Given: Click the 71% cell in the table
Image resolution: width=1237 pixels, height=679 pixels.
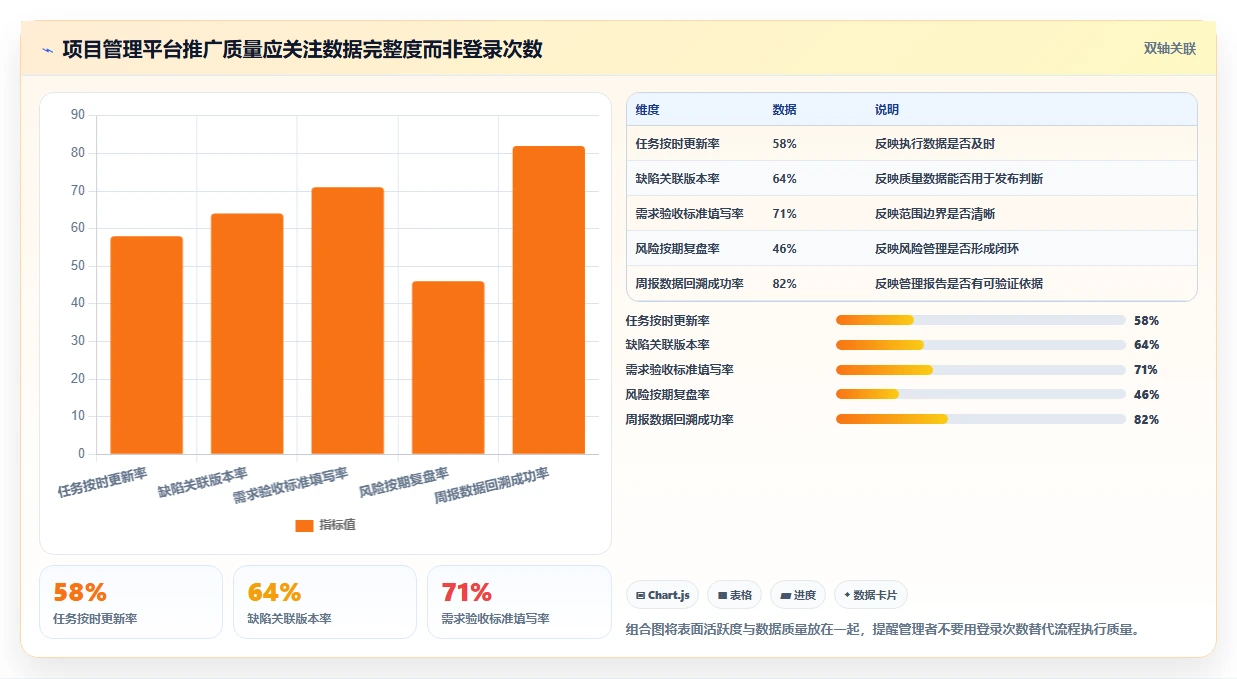Looking at the screenshot, I should tap(785, 214).
